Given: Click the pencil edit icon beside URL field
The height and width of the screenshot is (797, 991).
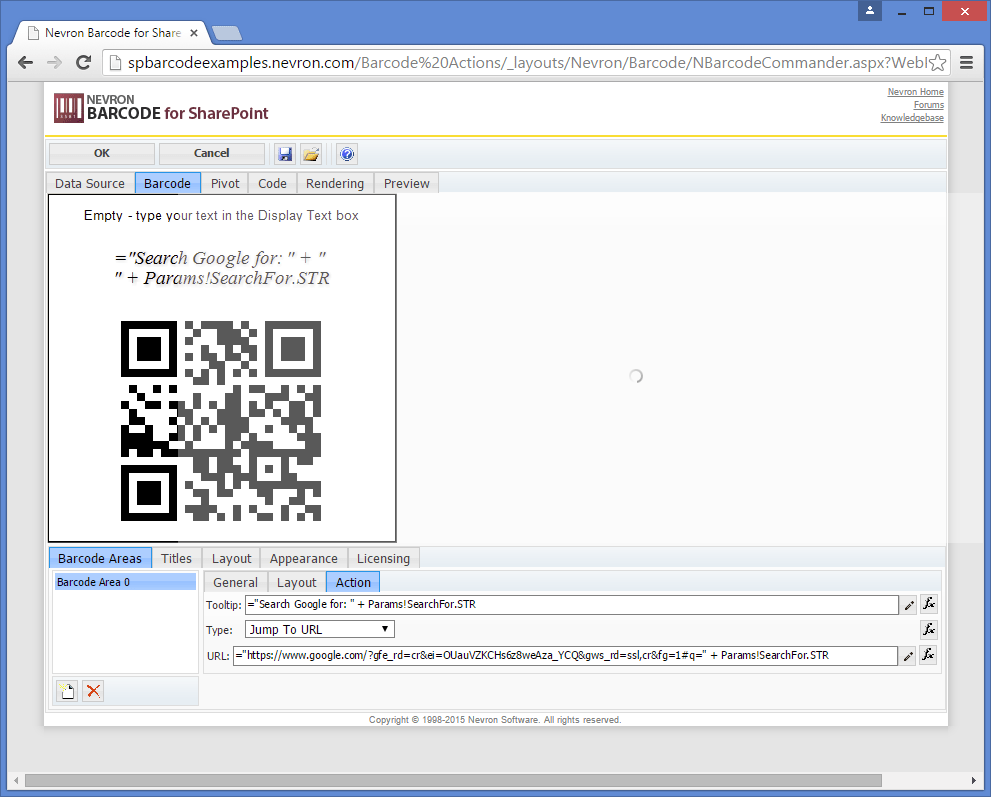Looking at the screenshot, I should coord(908,655).
